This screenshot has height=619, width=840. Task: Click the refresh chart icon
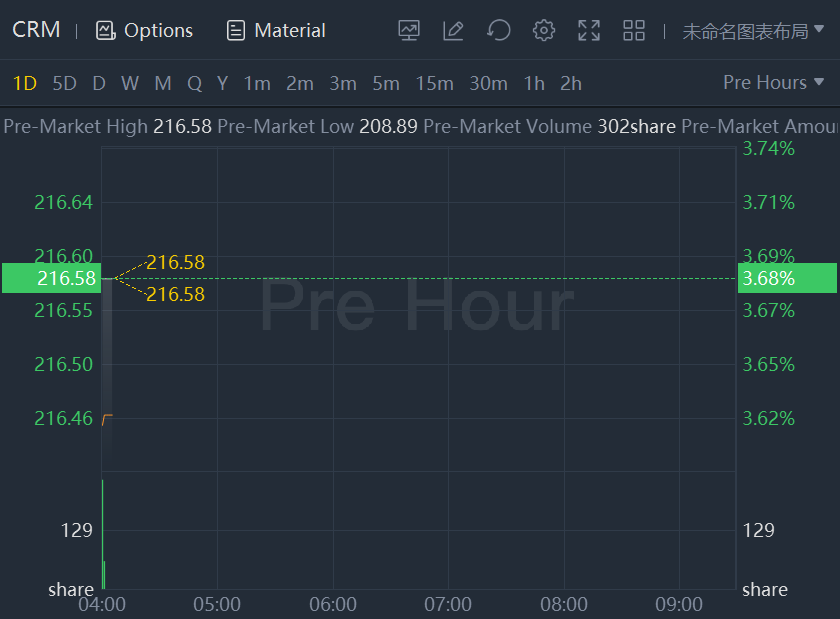pos(498,30)
